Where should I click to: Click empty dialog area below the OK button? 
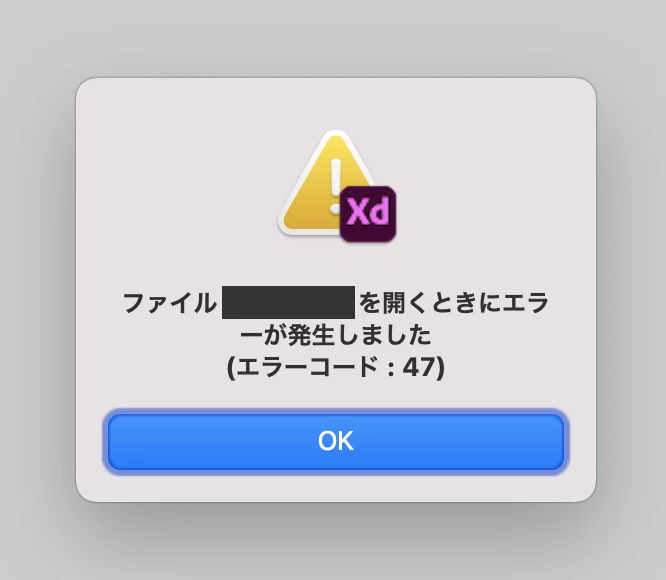point(336,486)
